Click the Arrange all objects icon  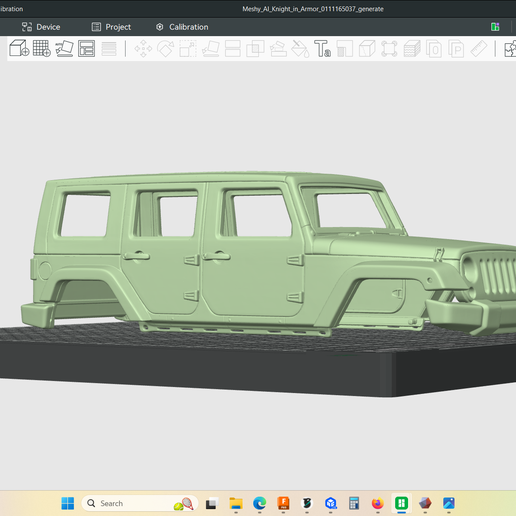[x=87, y=49]
